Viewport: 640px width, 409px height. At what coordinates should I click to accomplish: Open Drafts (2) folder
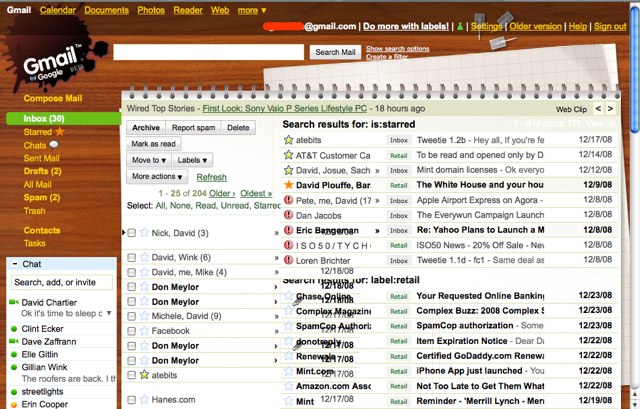coord(42,171)
